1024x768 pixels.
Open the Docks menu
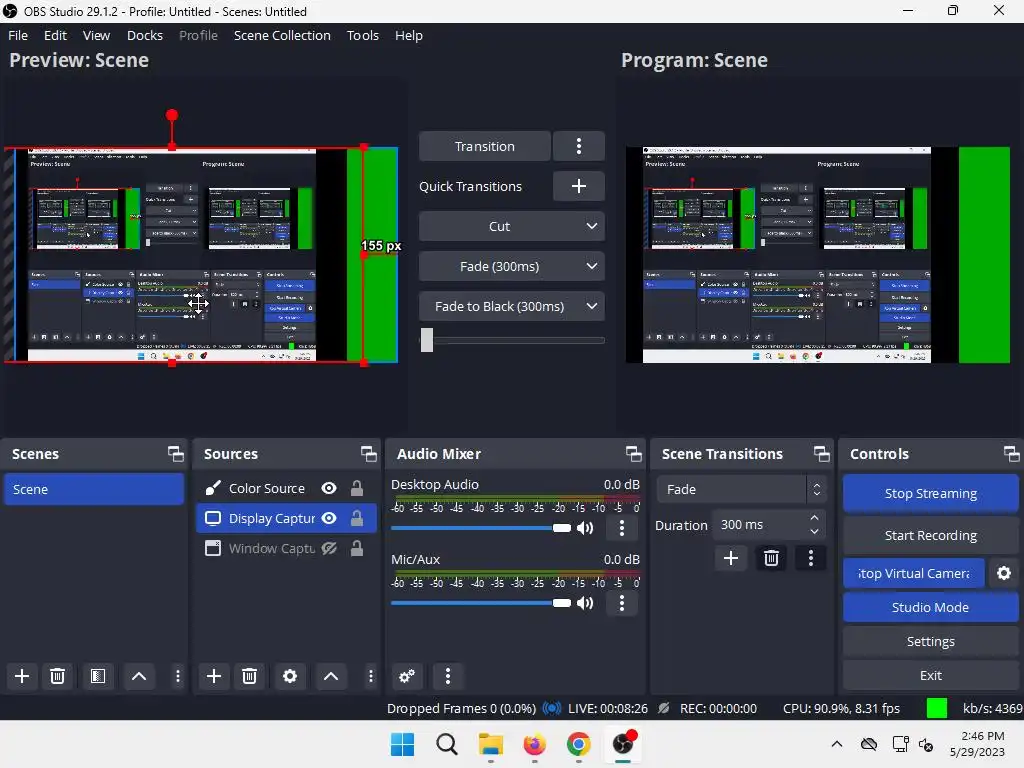coord(145,35)
